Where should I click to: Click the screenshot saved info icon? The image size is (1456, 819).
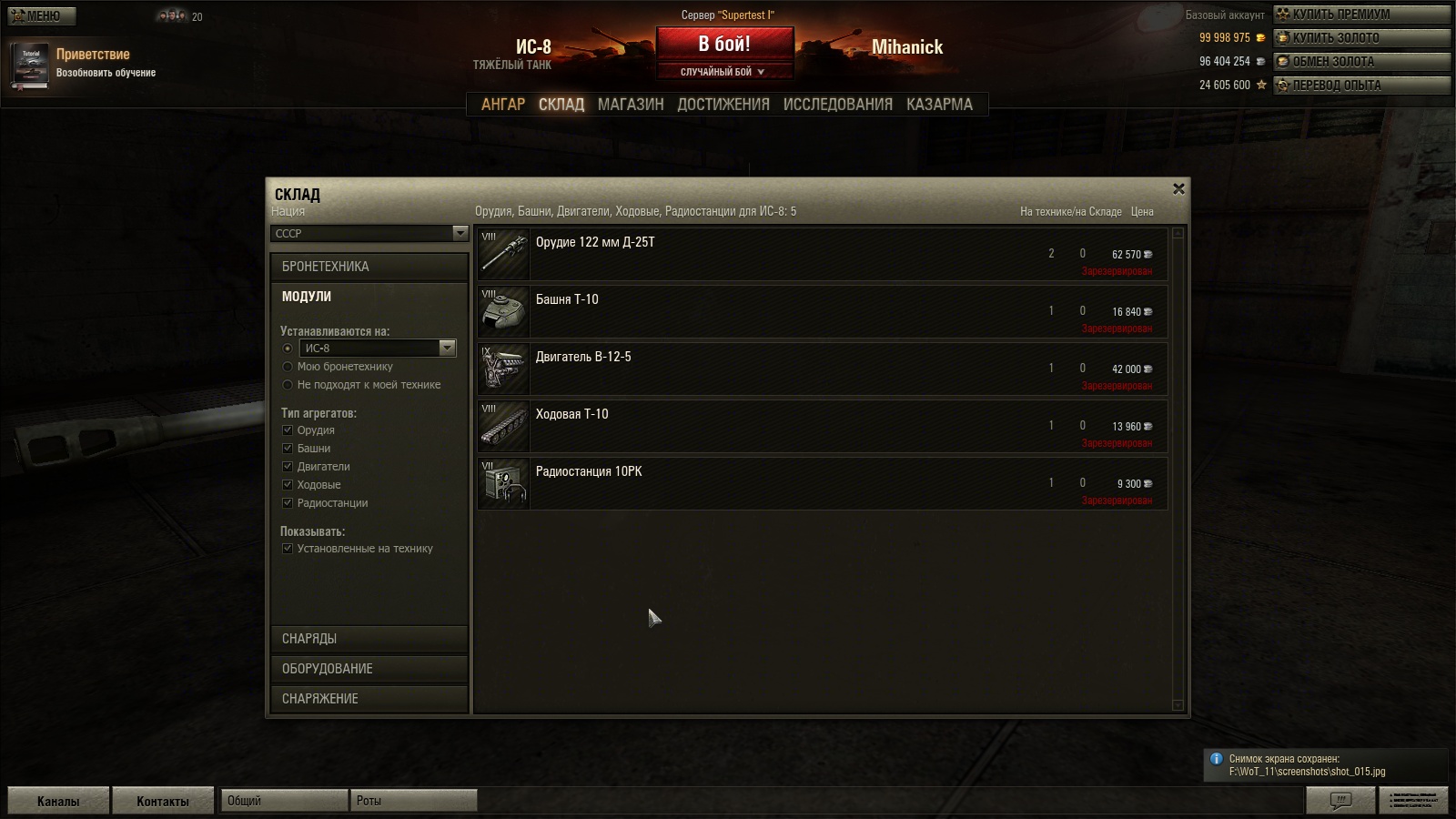(x=1217, y=759)
